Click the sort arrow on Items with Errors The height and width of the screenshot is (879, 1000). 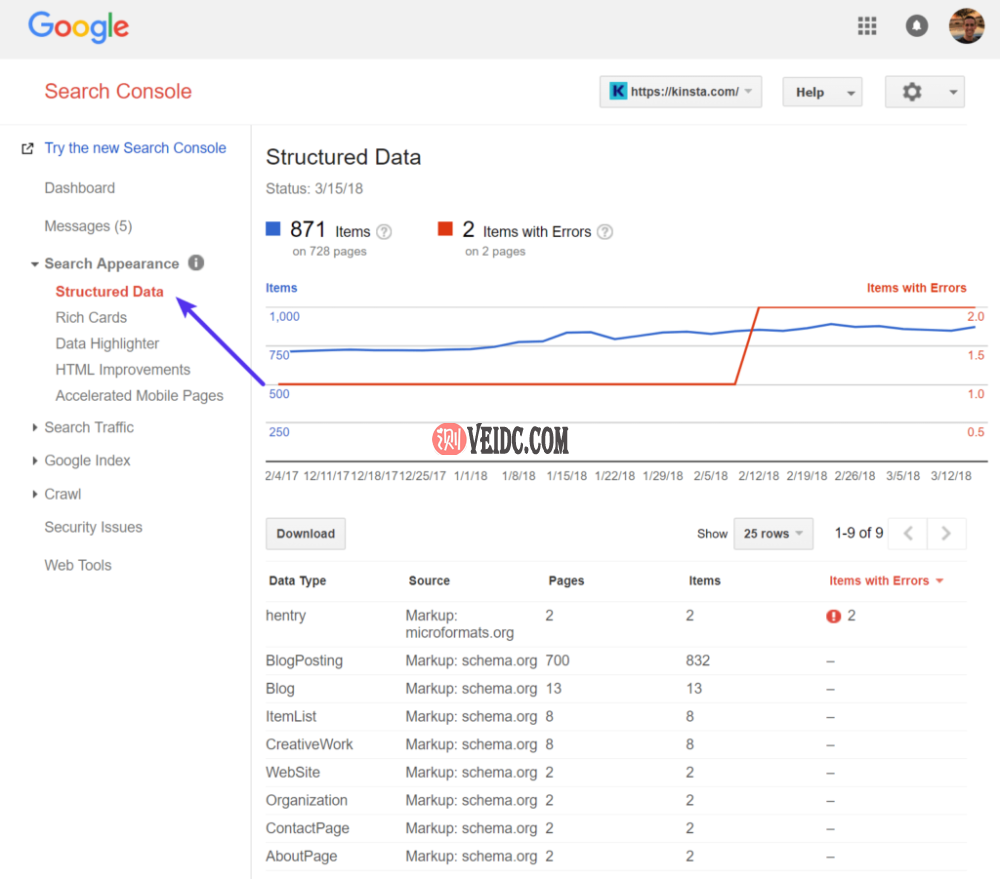939,581
